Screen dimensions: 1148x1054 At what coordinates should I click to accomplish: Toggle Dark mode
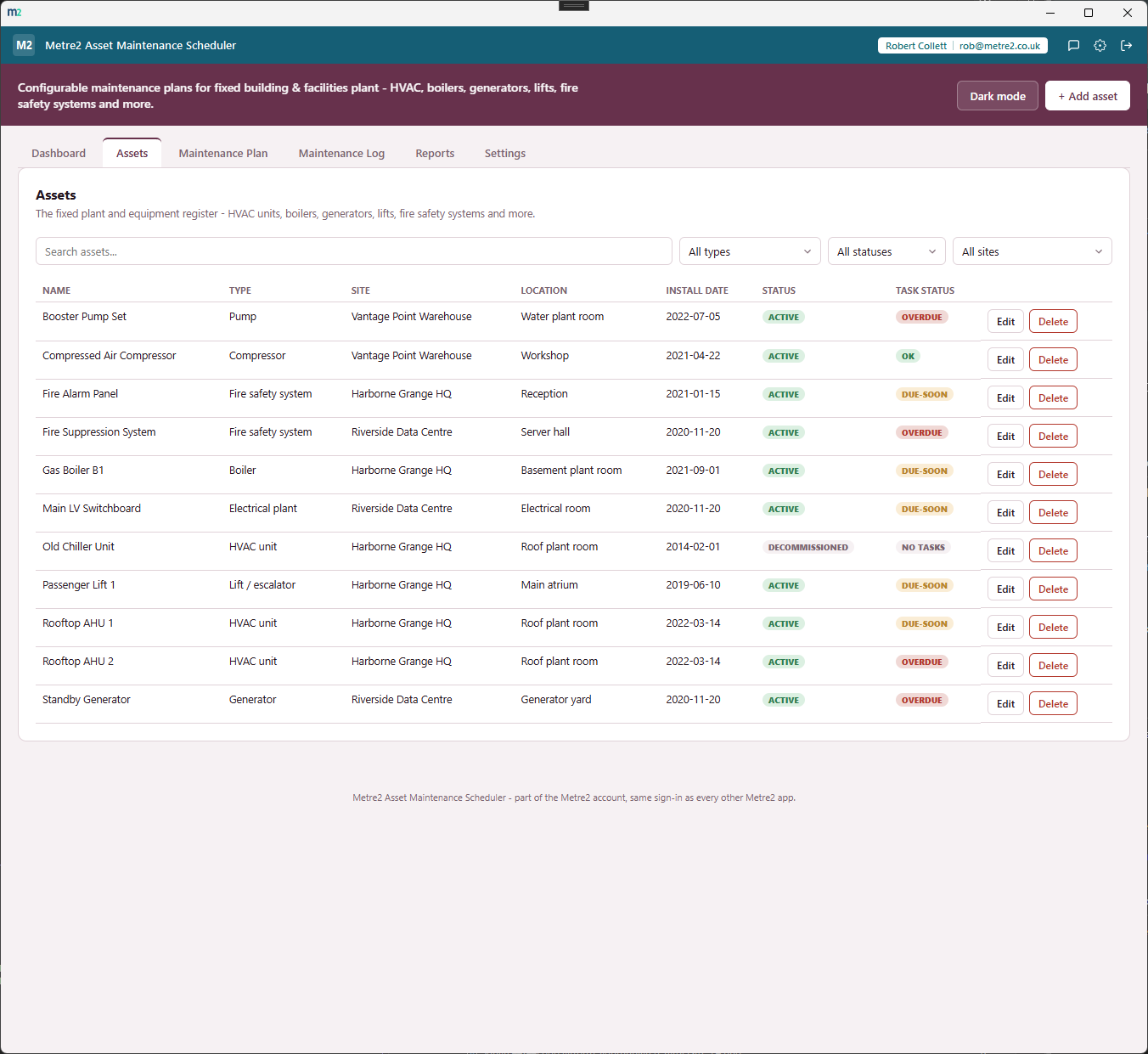(x=998, y=96)
